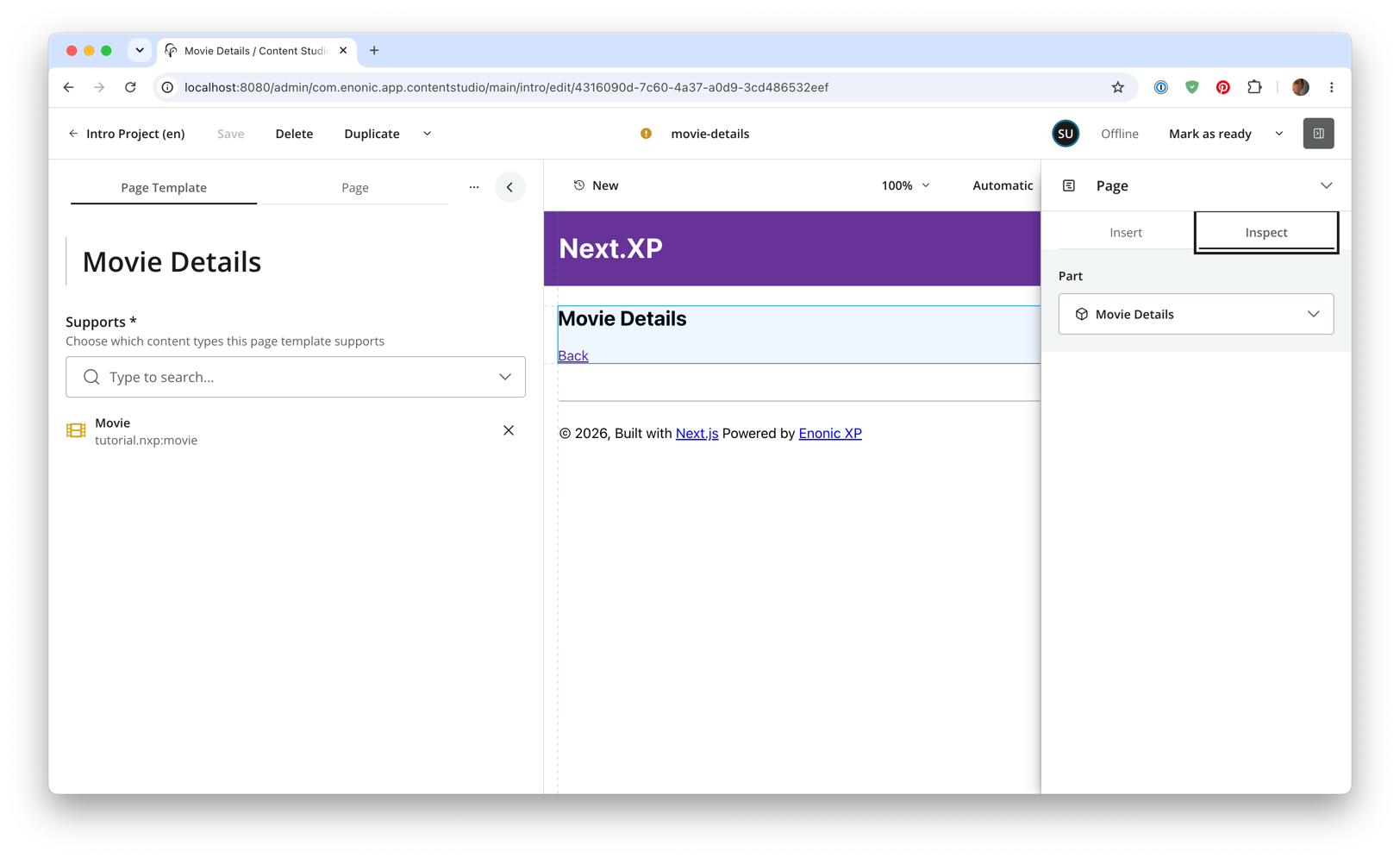
Task: Open the Mark as ready dropdown arrow
Action: pyautogui.click(x=1279, y=134)
